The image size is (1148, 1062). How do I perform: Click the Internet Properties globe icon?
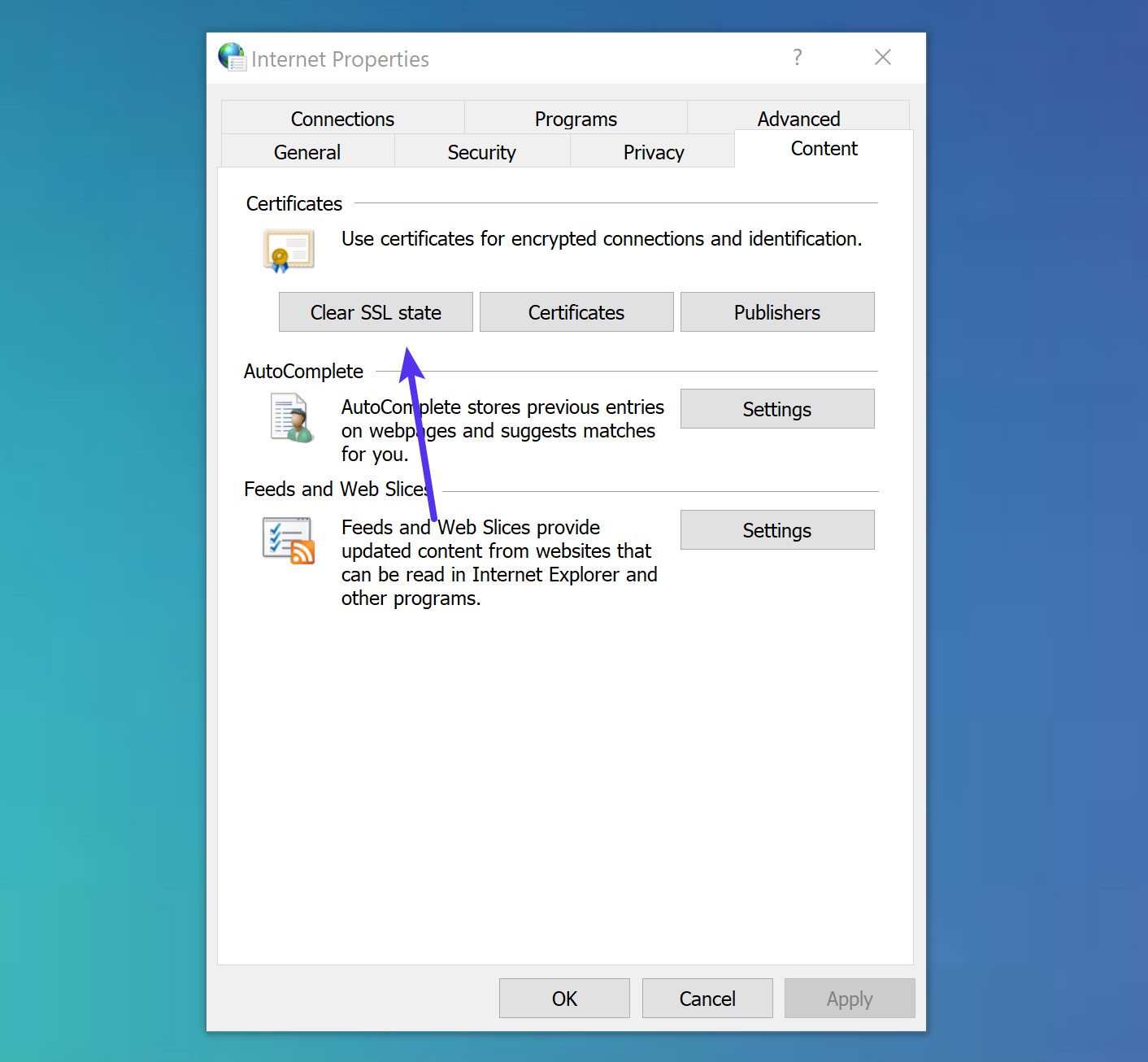pos(231,58)
